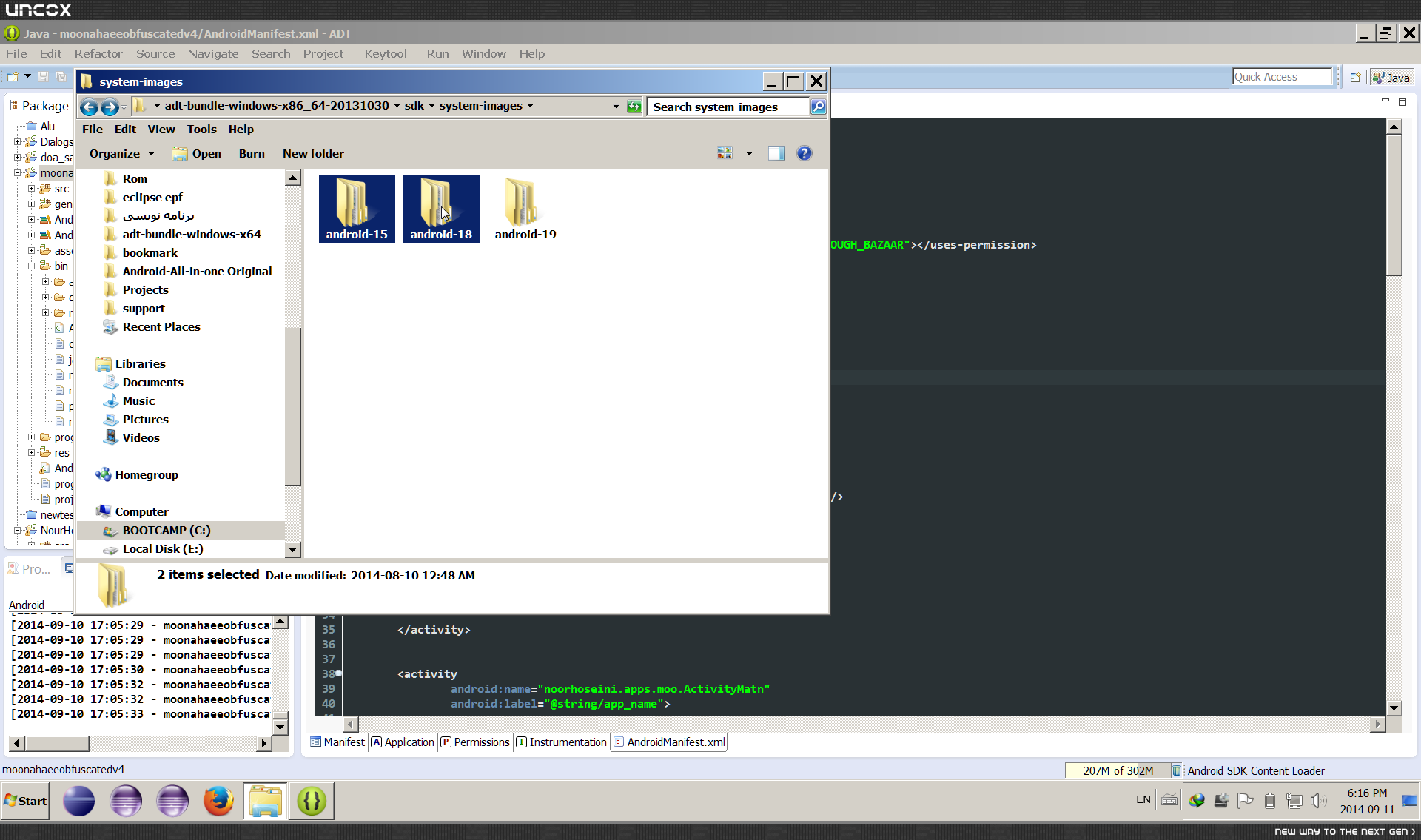Viewport: 1421px width, 840px height.
Task: Open the first blue Eclipse taskbar icon
Action: point(78,801)
